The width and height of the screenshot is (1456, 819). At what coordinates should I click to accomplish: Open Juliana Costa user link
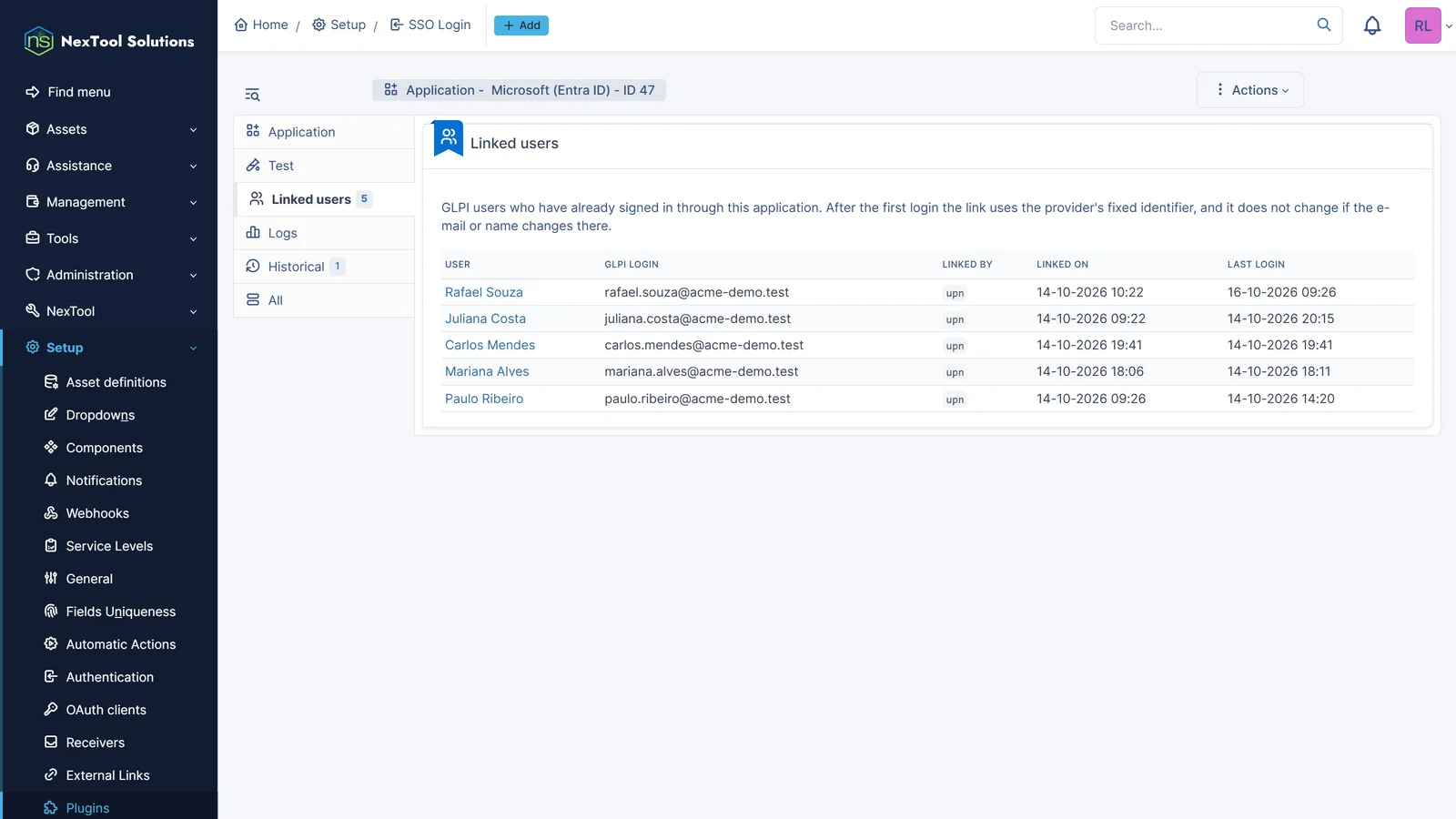pos(485,318)
